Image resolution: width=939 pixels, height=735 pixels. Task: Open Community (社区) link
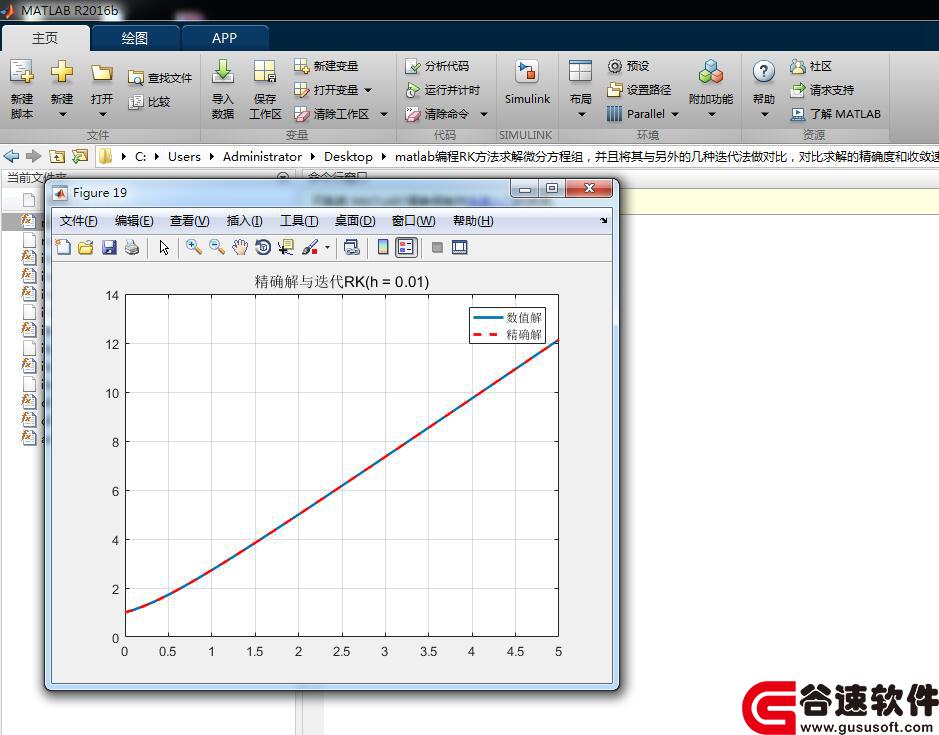811,66
